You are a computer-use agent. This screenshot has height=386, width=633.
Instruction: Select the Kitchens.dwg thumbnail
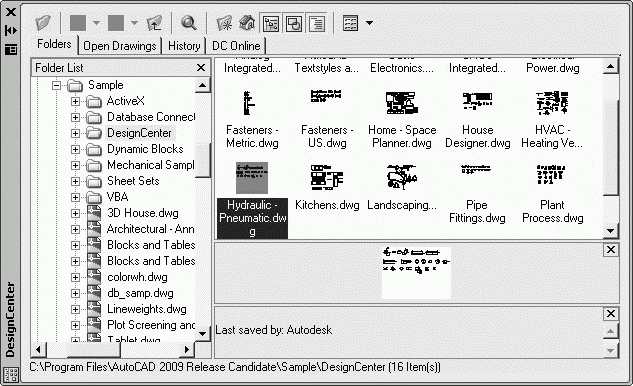[327, 188]
